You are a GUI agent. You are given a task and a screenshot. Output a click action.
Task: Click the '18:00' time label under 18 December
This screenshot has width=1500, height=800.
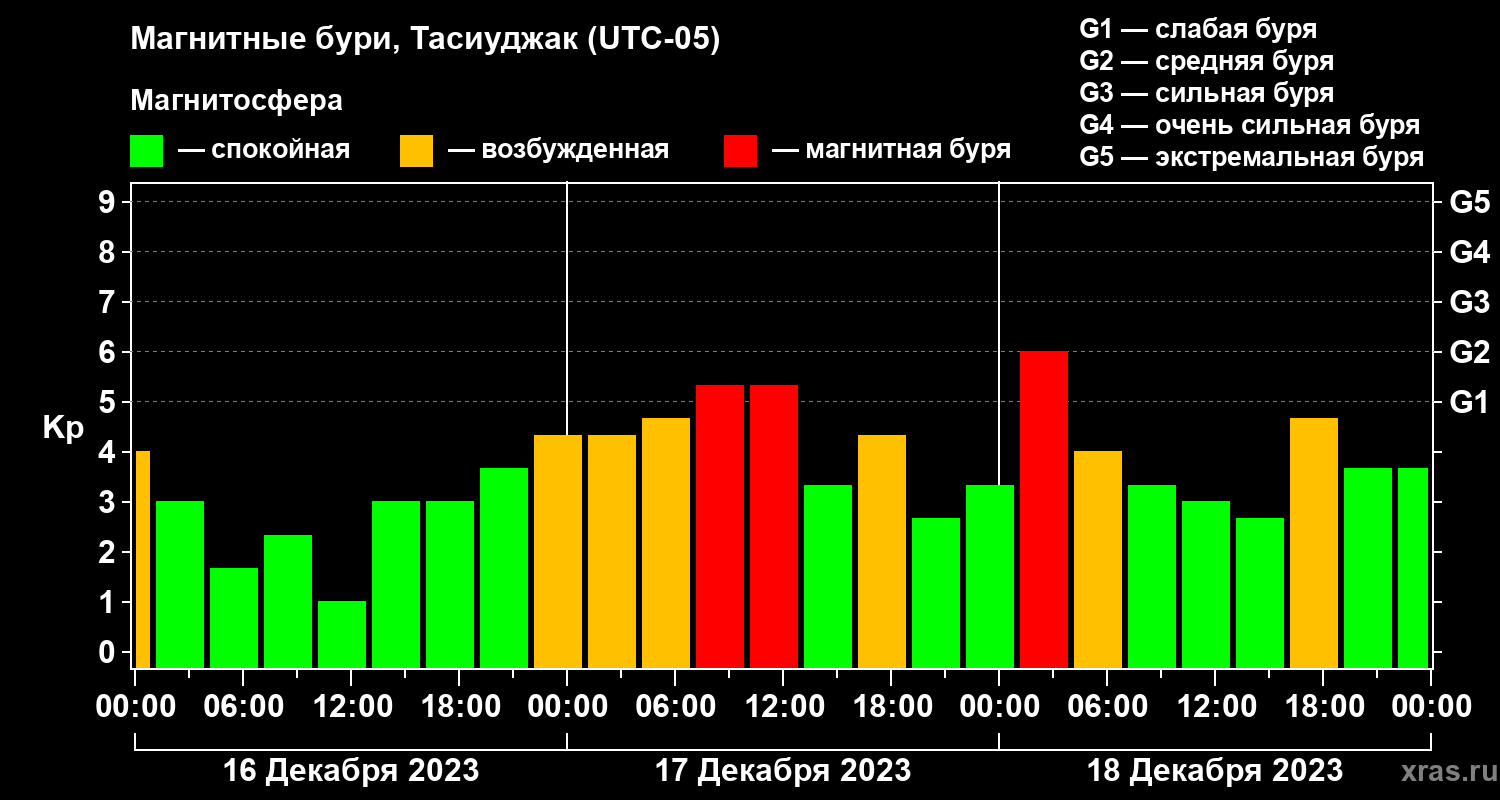pos(1323,706)
